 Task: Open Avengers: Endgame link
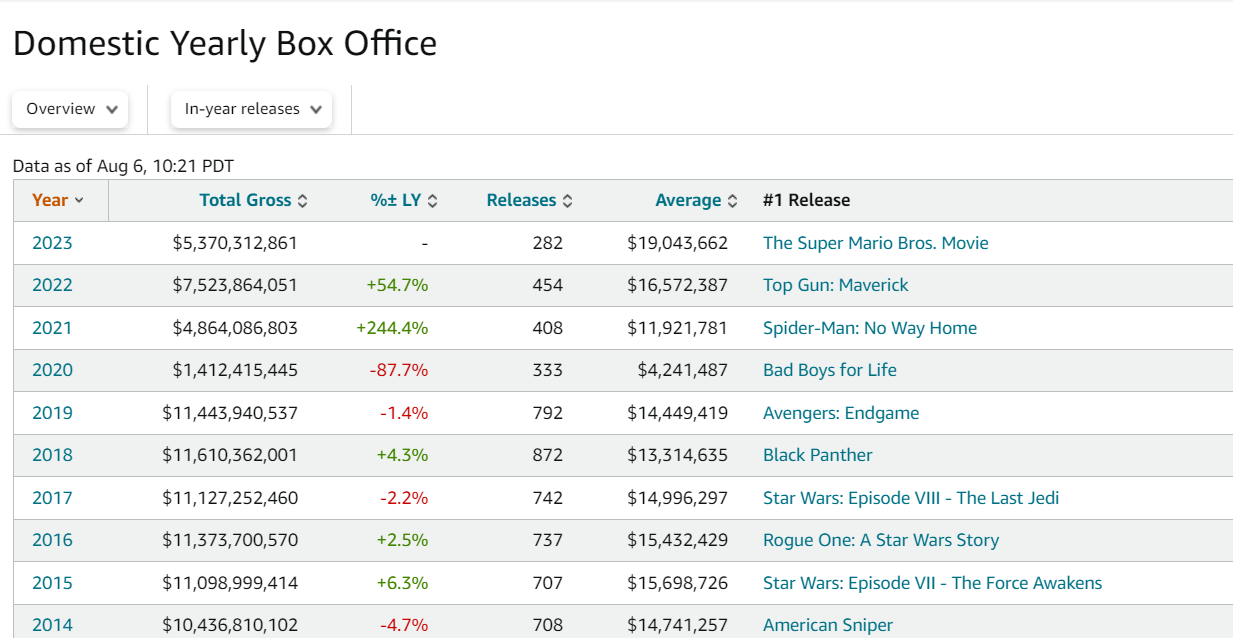[x=841, y=413]
